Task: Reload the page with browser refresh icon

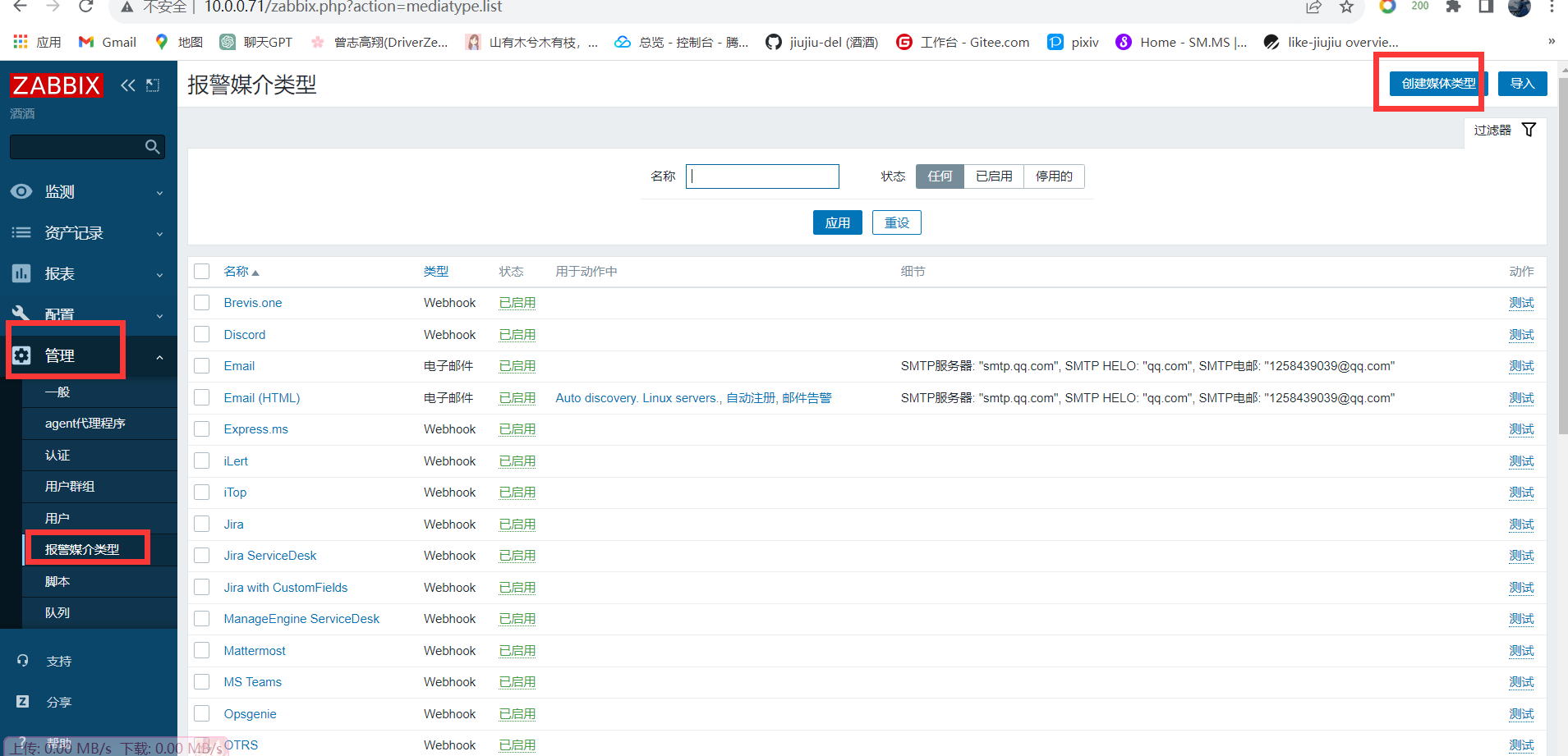Action: (x=85, y=7)
